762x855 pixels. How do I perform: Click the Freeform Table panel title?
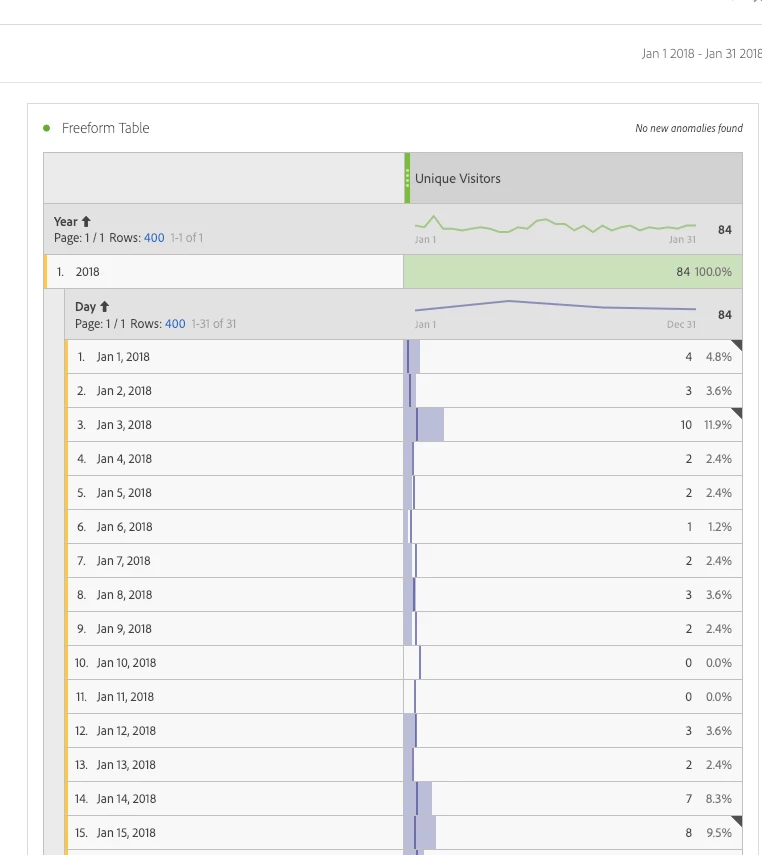click(x=105, y=128)
